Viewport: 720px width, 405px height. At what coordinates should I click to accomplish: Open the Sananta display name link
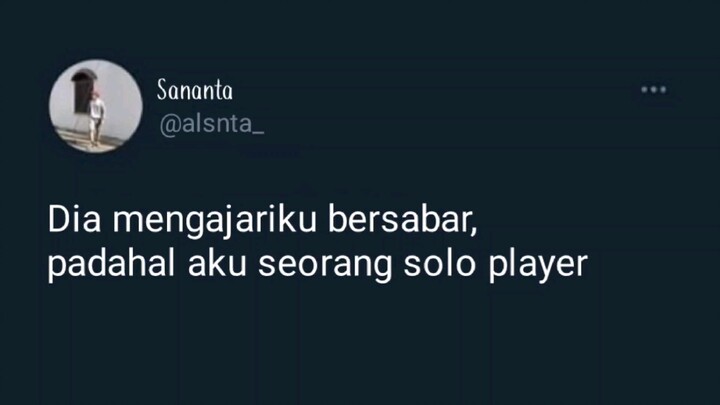click(195, 90)
